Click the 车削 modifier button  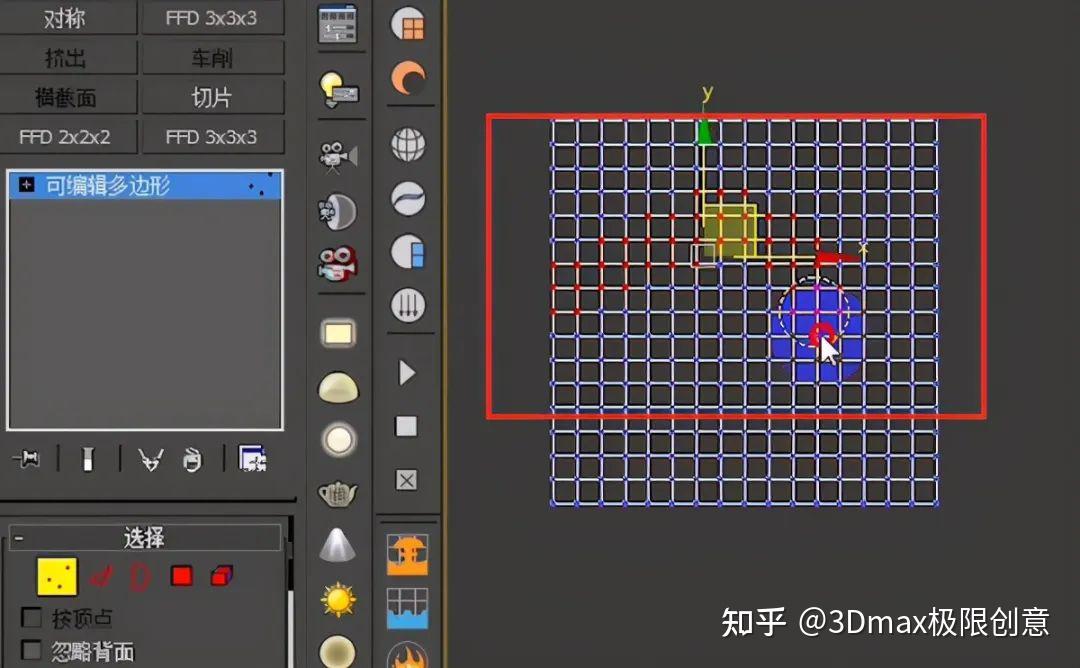pos(213,57)
